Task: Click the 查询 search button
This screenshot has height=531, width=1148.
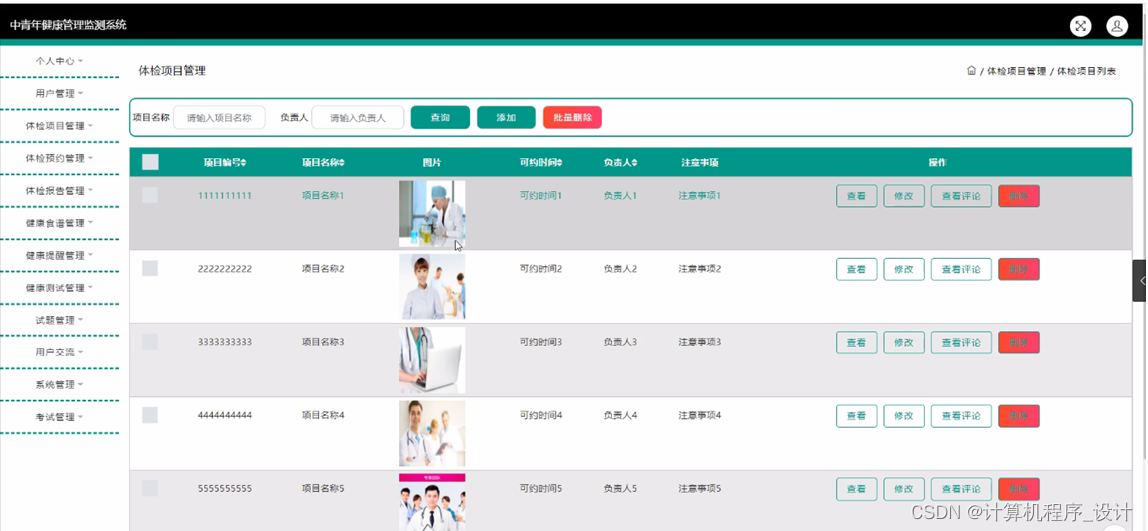Action: pos(440,117)
